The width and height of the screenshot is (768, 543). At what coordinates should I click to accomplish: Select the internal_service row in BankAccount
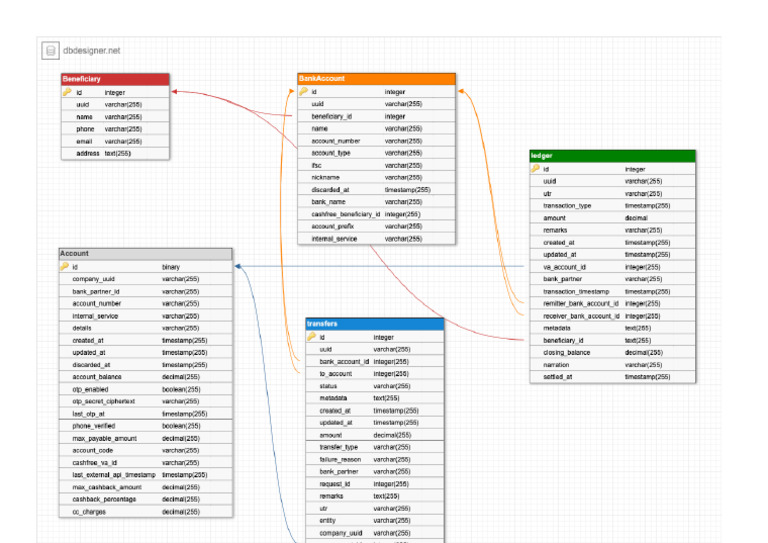(x=376, y=238)
